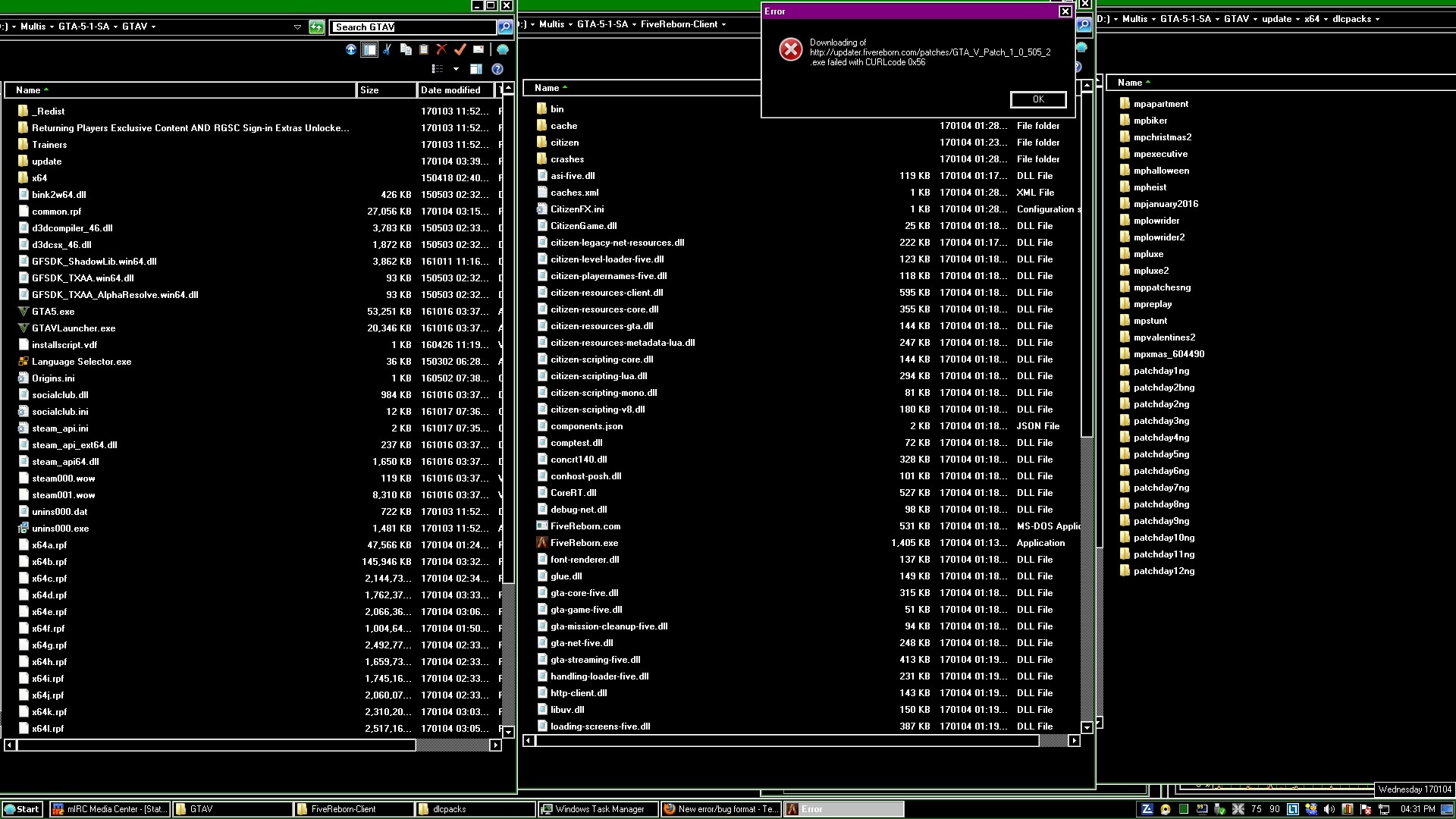
Task: Expand the update breadcrumb arrow in dlcpacks window
Action: pyautogui.click(x=1298, y=19)
